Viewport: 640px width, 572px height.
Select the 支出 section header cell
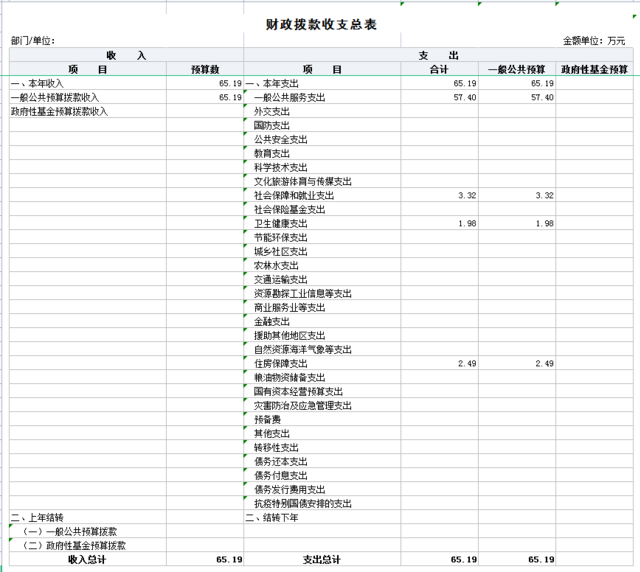pyautogui.click(x=439, y=56)
